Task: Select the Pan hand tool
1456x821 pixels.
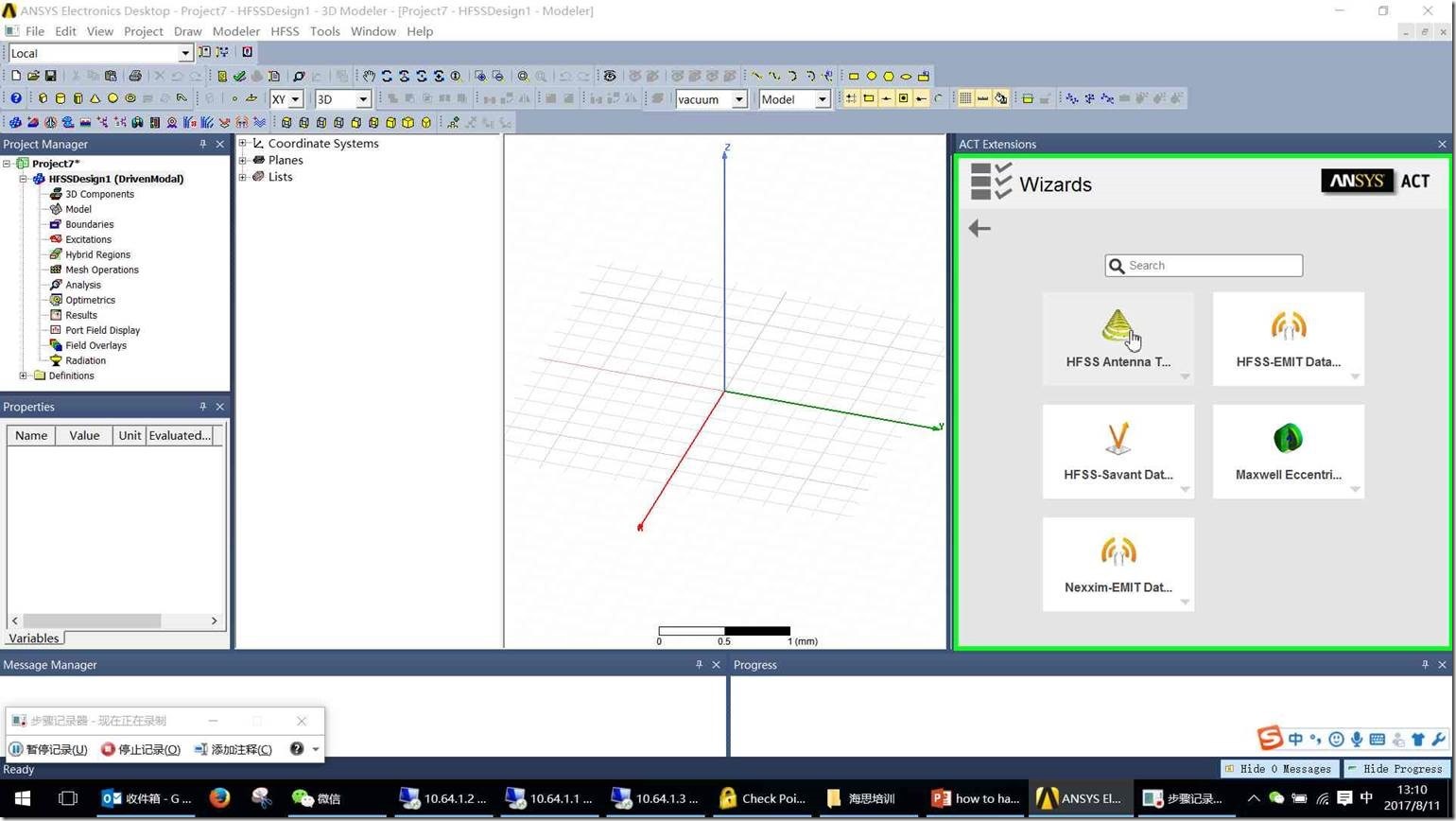Action: 369,76
